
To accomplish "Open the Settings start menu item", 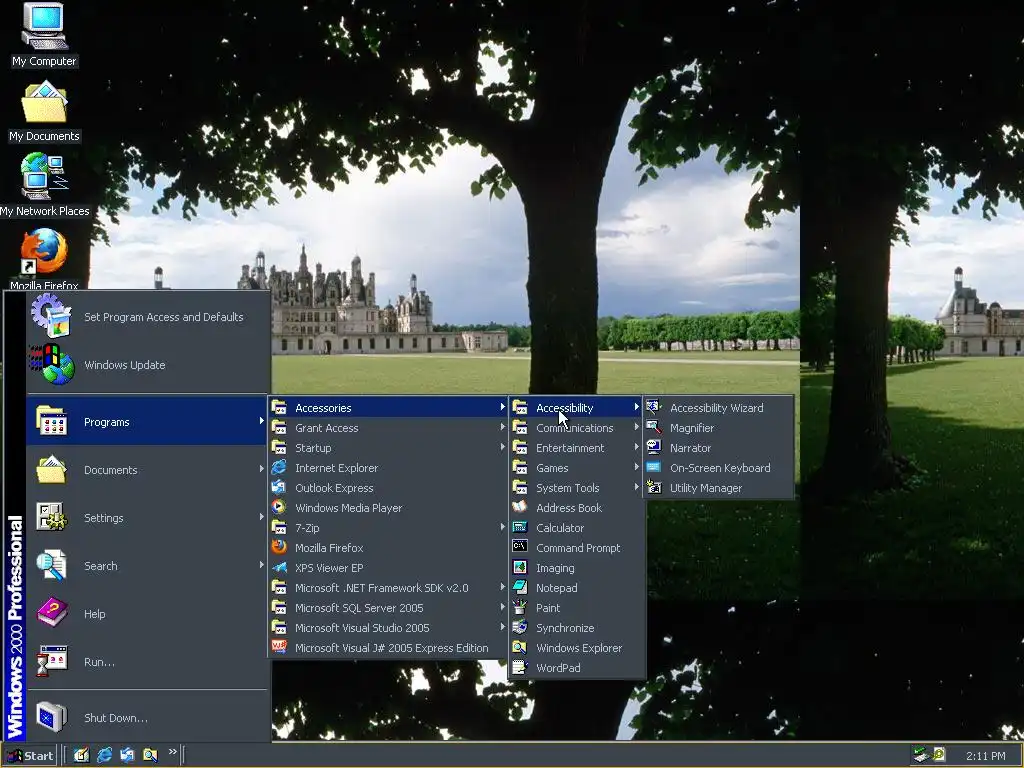I will [x=147, y=518].
